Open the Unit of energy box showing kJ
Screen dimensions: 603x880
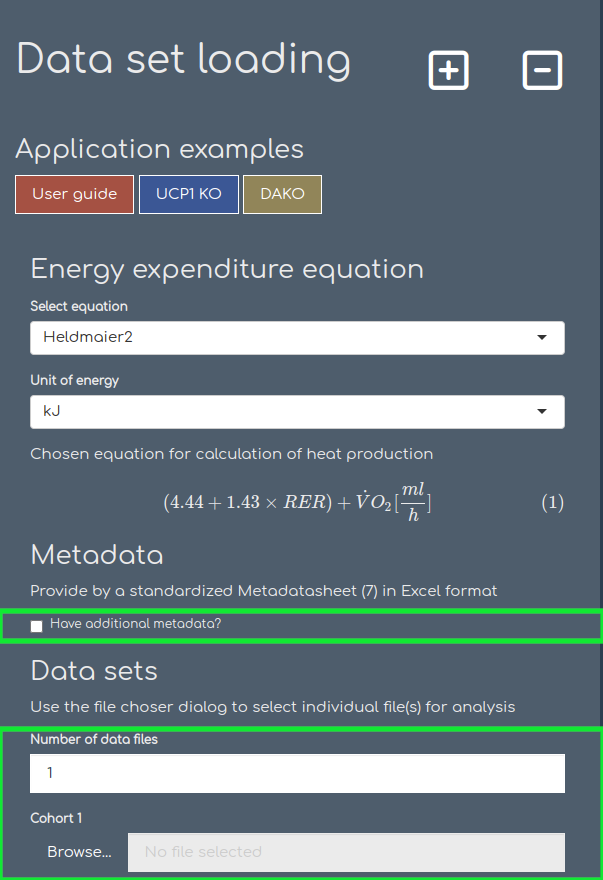click(x=298, y=412)
